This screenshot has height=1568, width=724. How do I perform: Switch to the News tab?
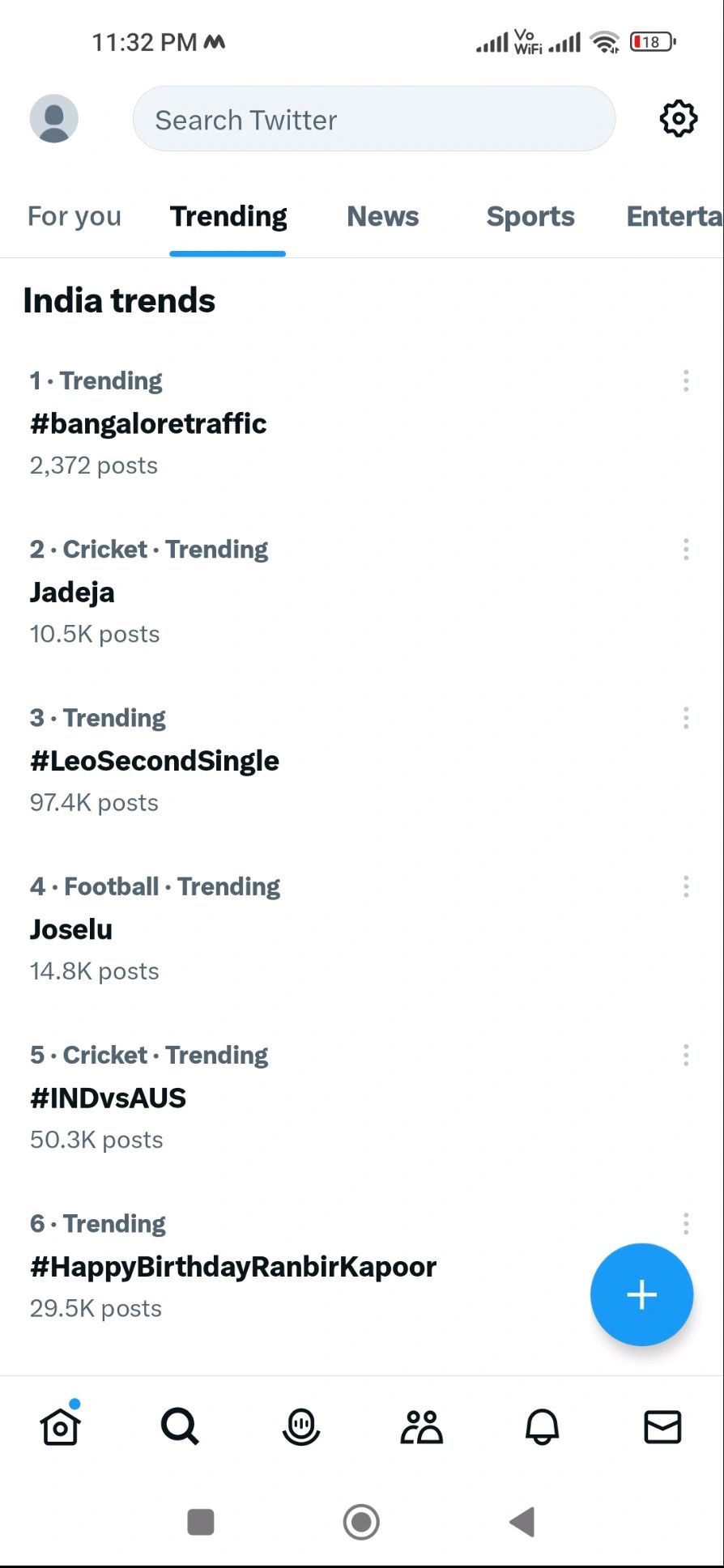[x=383, y=216]
